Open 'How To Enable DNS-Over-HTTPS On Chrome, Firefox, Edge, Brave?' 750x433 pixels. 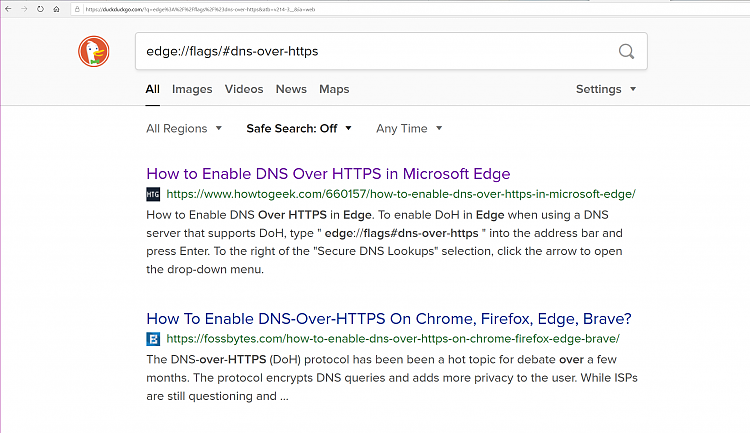point(389,319)
